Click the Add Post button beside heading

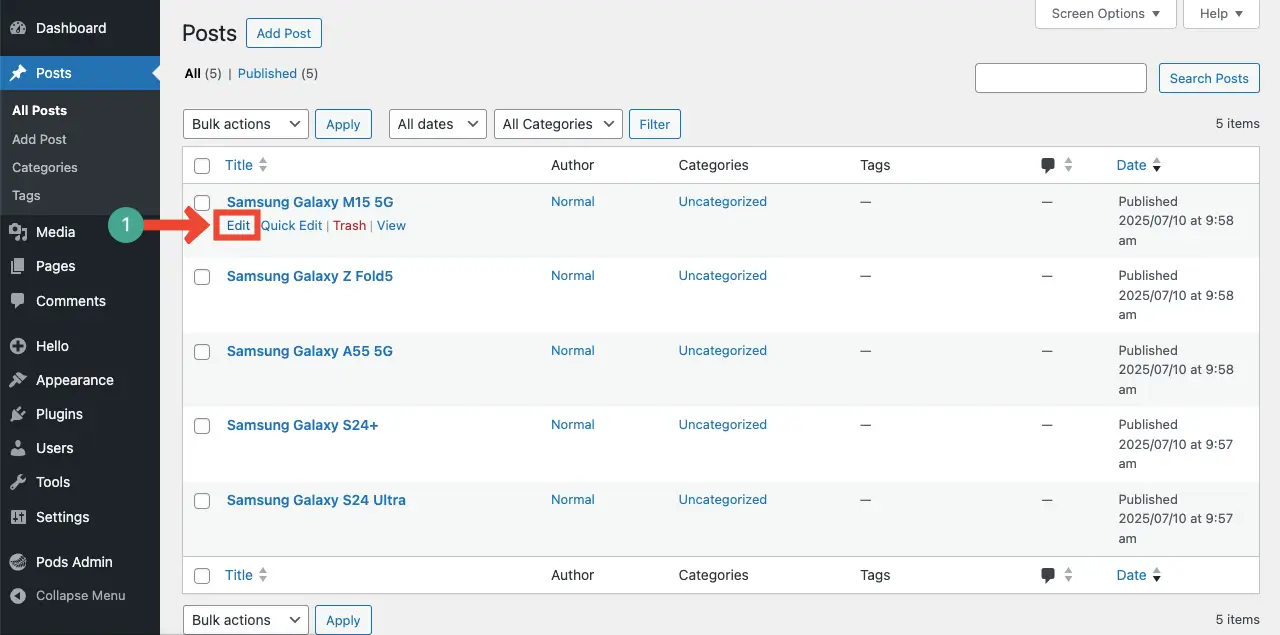click(284, 33)
